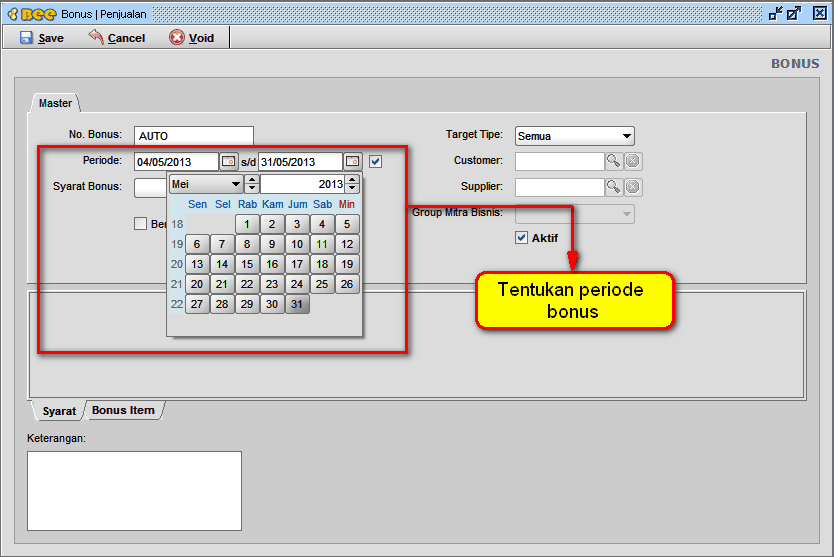Click the end date field 31/05/2013

[x=300, y=162]
